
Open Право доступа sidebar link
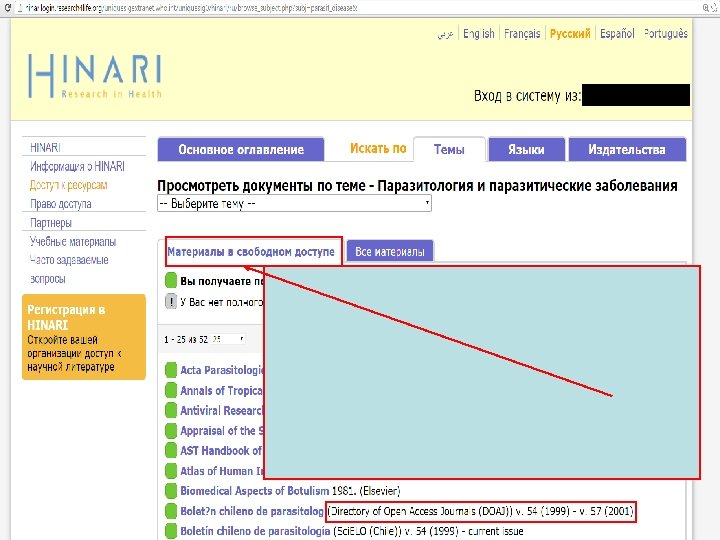coord(61,204)
